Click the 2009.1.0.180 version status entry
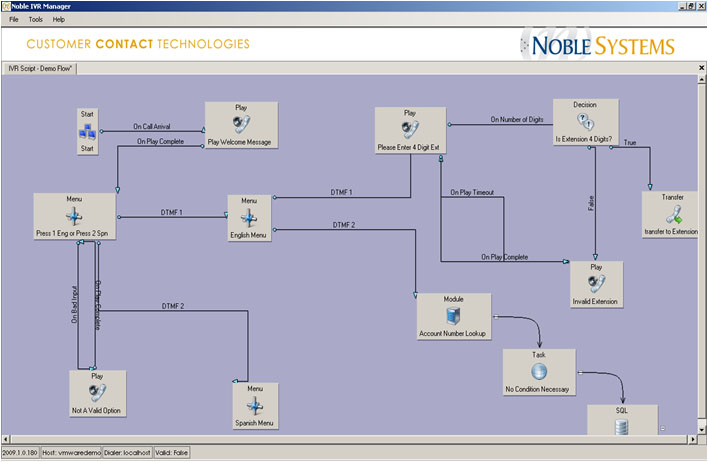This screenshot has height=462, width=708. (x=20, y=453)
